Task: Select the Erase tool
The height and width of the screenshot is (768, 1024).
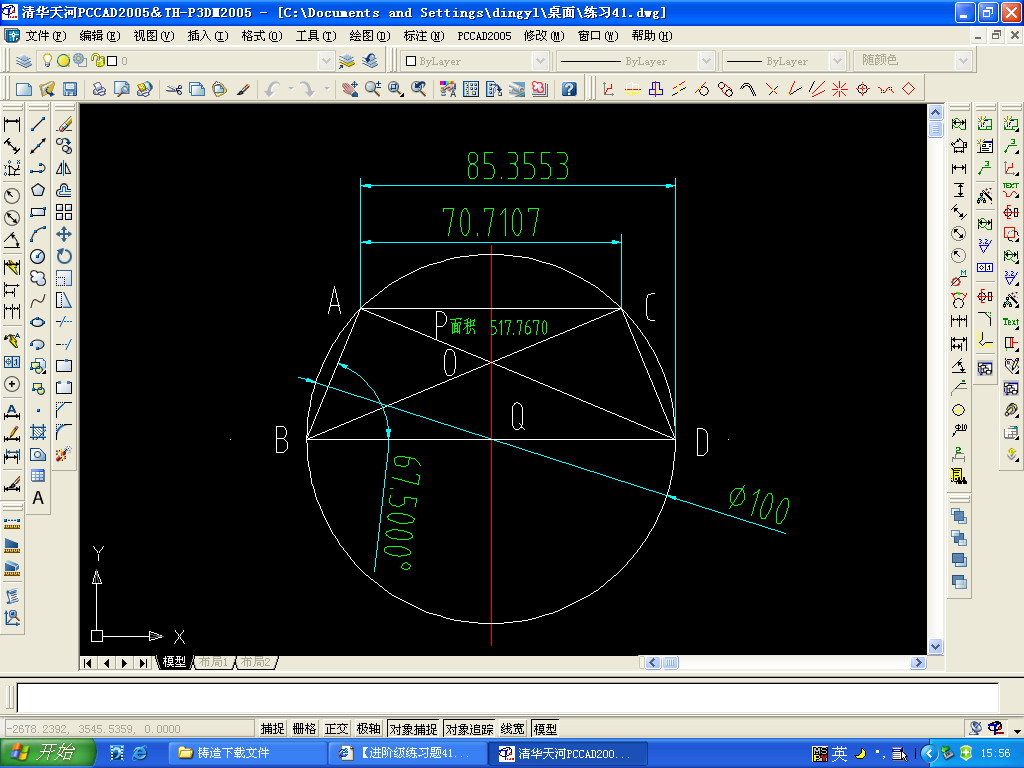Action: (x=64, y=124)
